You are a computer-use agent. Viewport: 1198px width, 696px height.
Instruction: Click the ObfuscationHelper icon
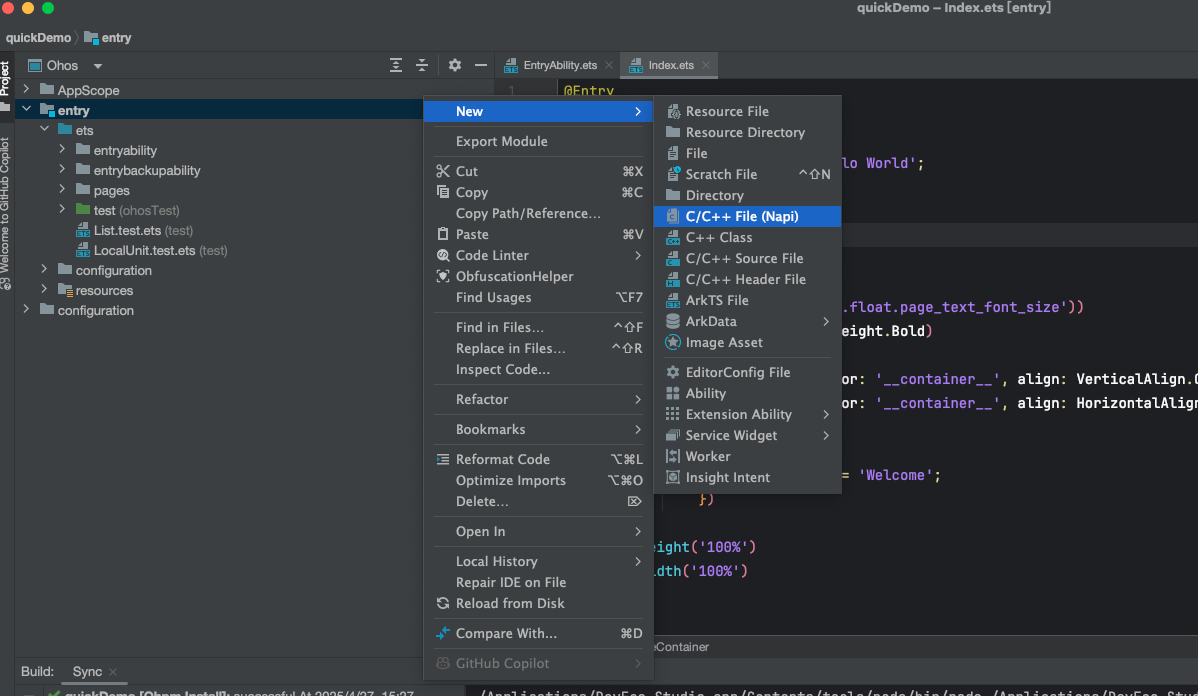tap(443, 277)
